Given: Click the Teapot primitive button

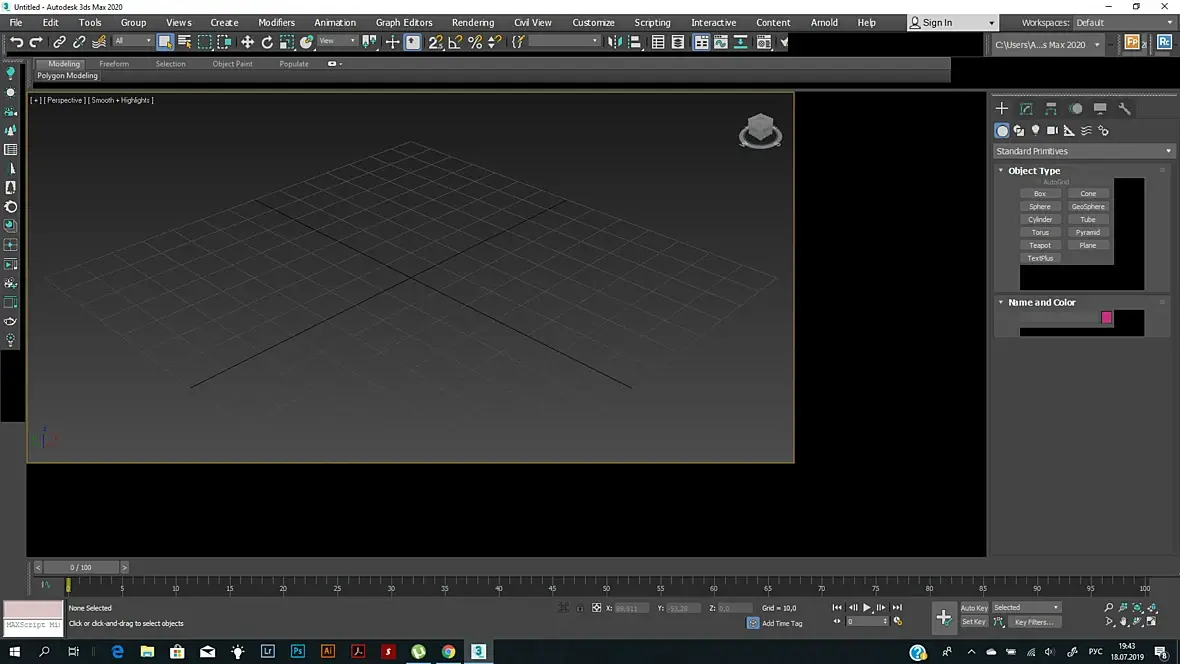Looking at the screenshot, I should tap(1040, 245).
